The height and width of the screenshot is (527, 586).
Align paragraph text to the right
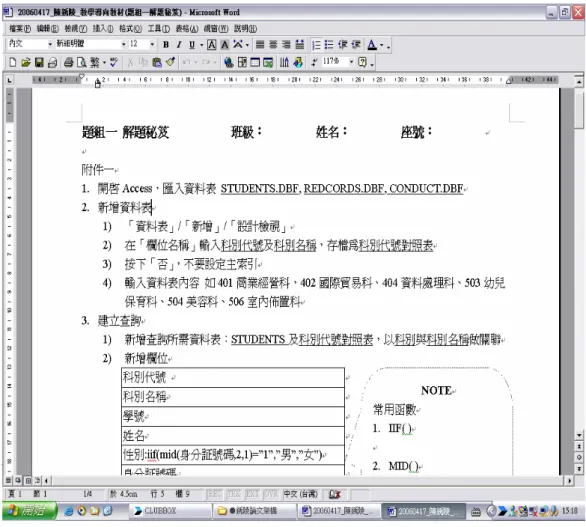[x=286, y=45]
